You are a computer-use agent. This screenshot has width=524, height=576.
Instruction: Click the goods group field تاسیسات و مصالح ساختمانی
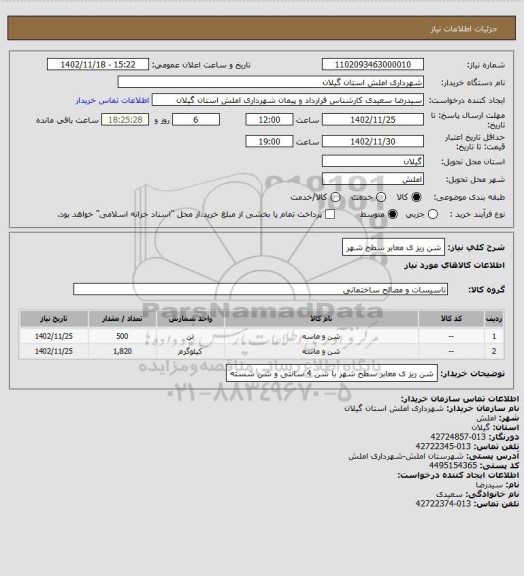(260, 289)
